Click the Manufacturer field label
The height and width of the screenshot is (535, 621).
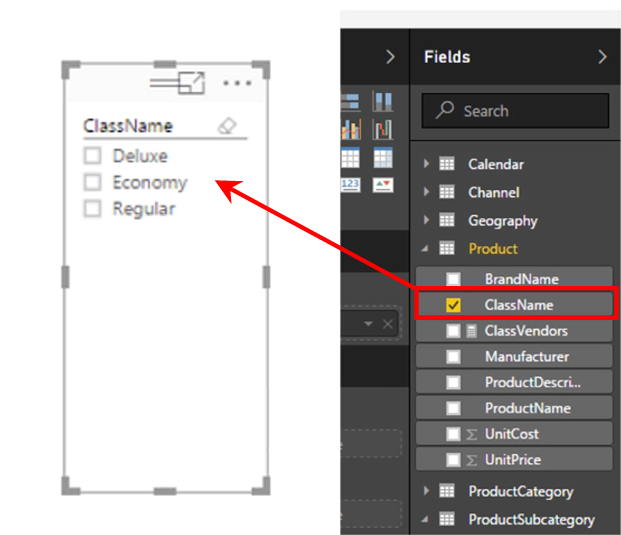click(x=527, y=356)
